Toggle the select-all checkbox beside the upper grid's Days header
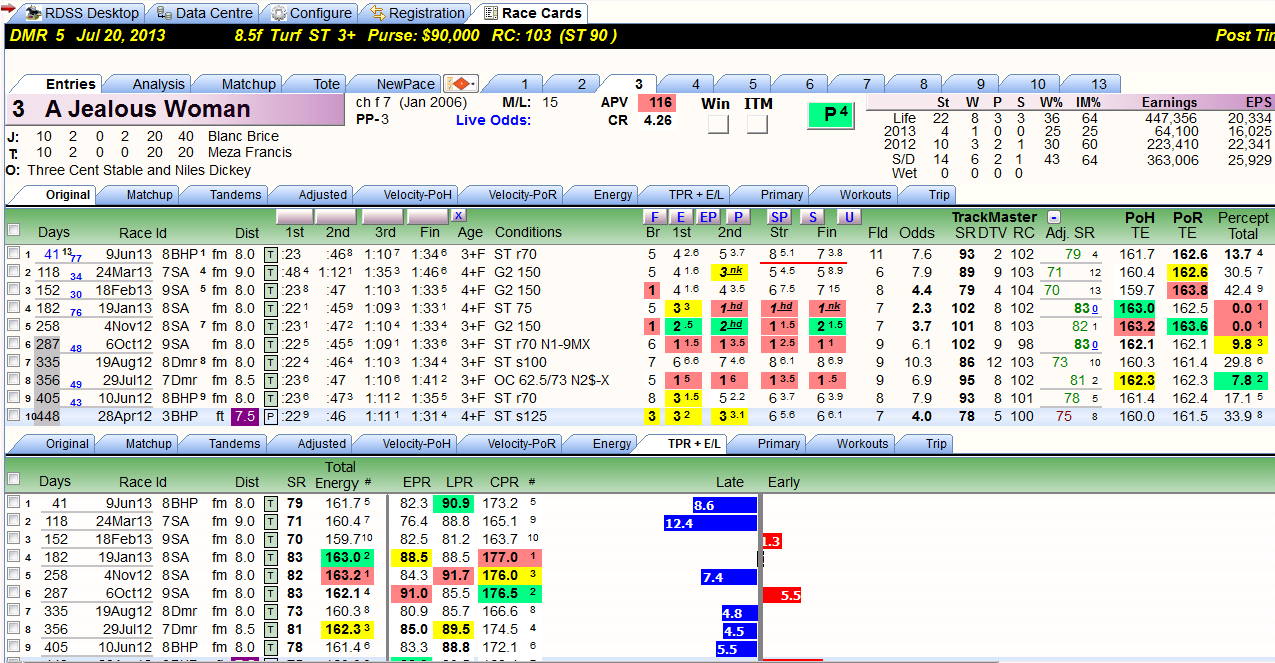The height and width of the screenshot is (663, 1275). (x=13, y=231)
